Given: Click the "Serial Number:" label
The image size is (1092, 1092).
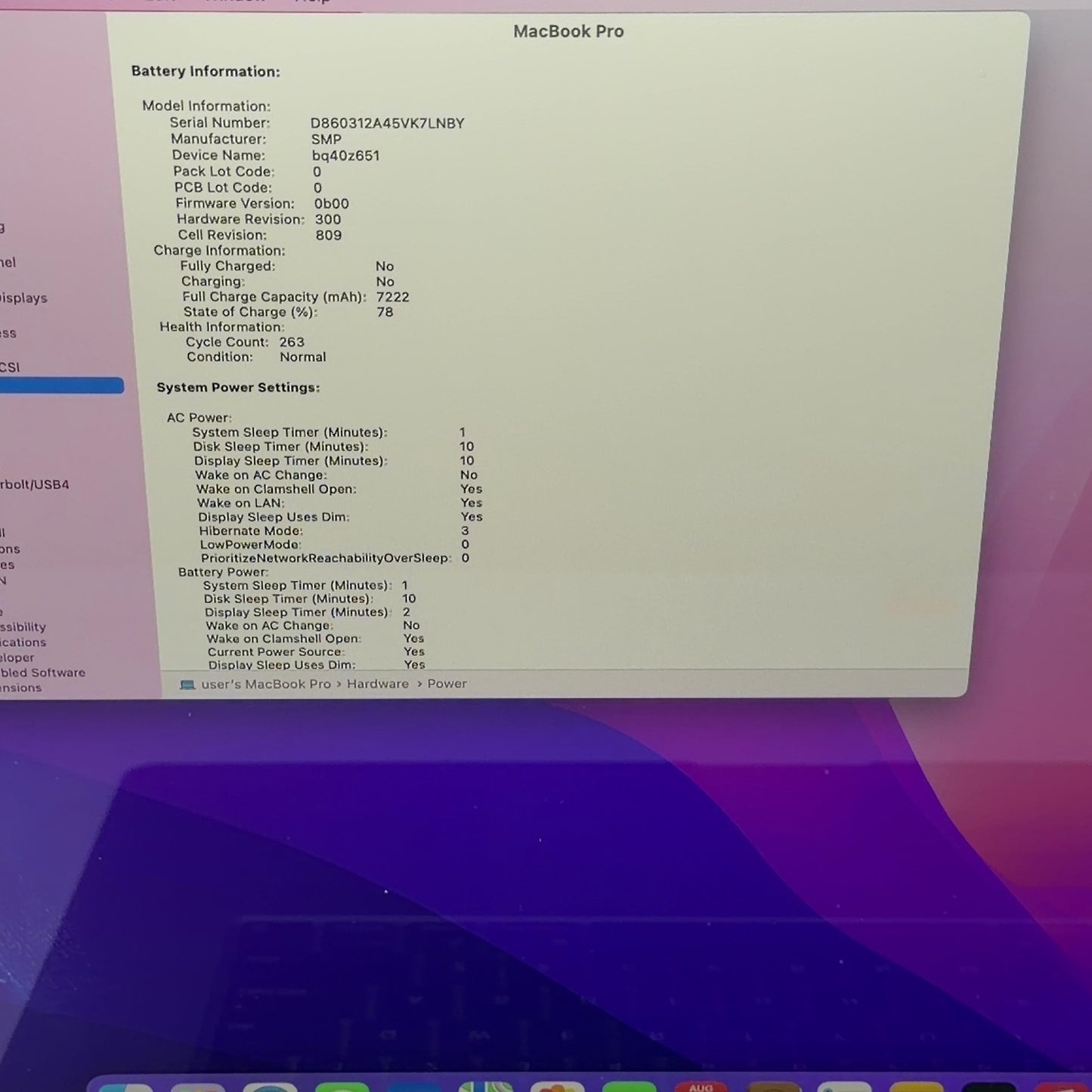Looking at the screenshot, I should [x=220, y=122].
